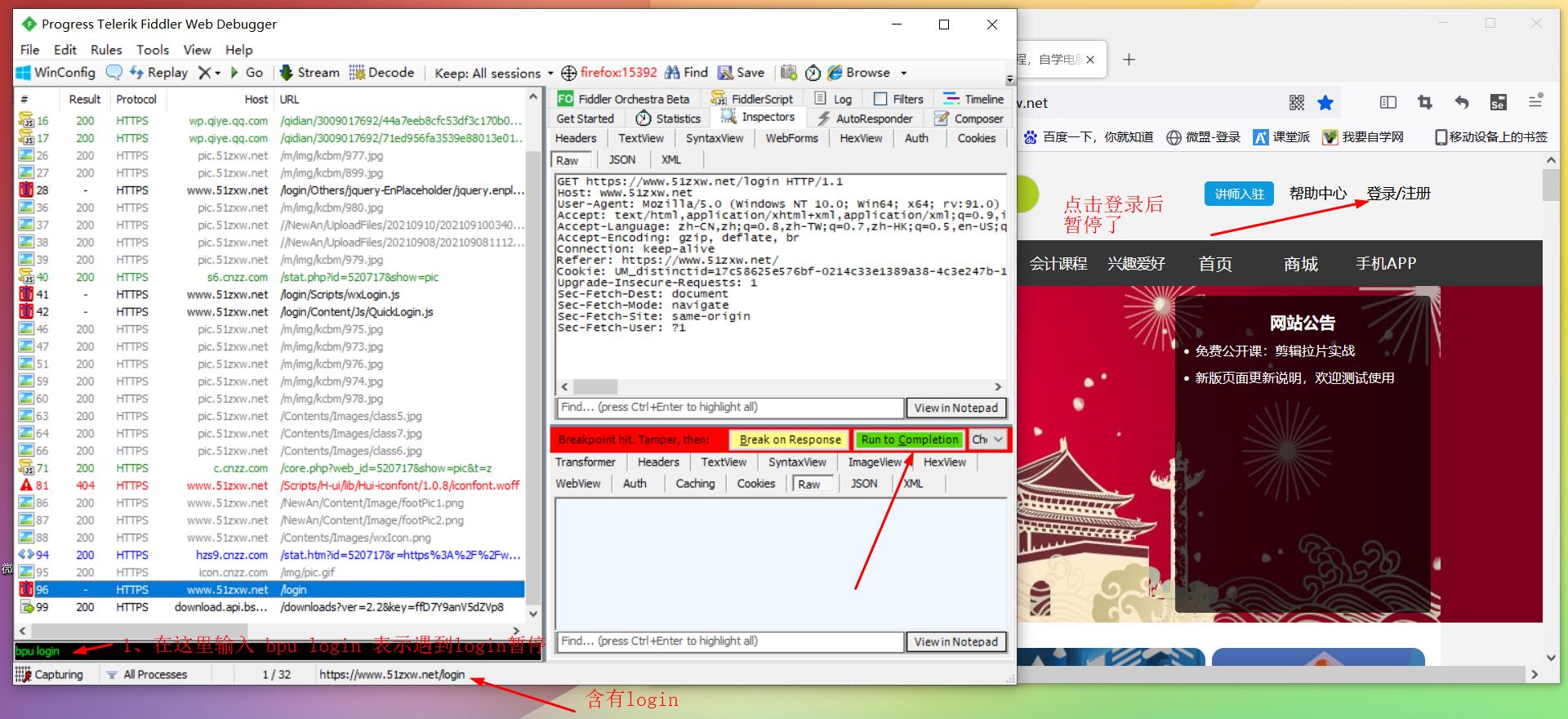Open the browser hamburger menu
This screenshot has height=719, width=1568.
[1535, 101]
